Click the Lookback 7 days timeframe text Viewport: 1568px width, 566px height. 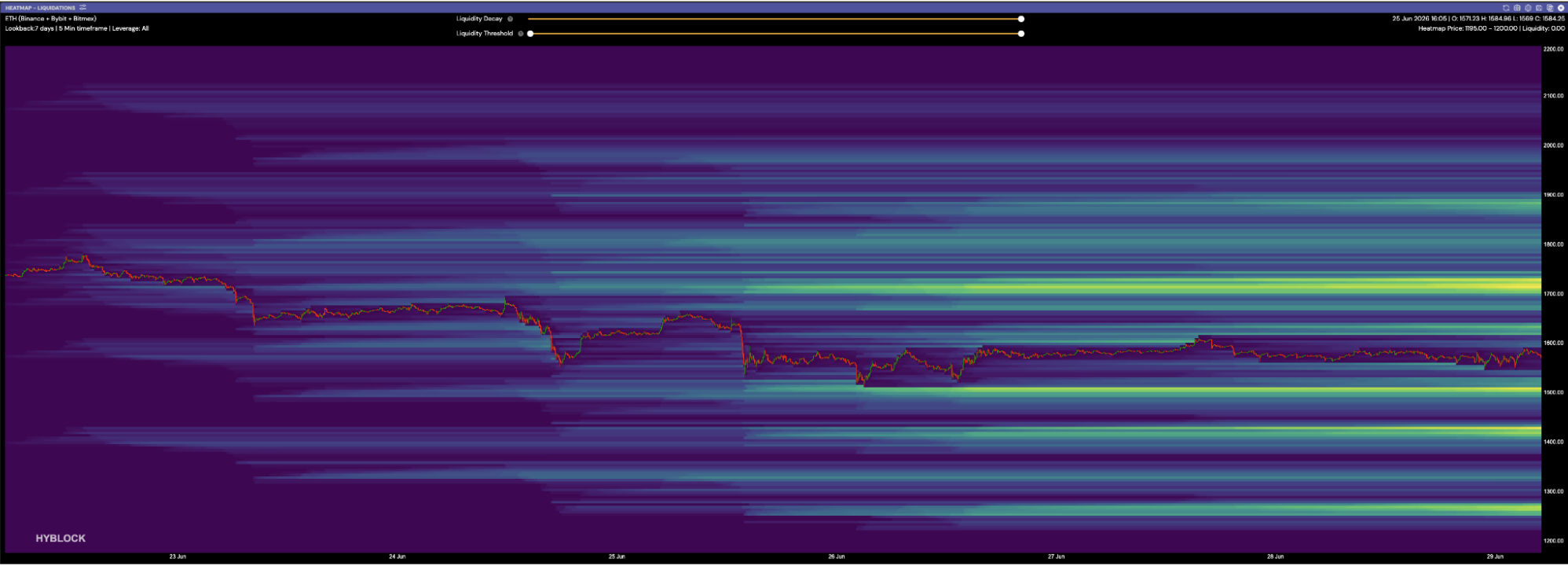point(77,28)
